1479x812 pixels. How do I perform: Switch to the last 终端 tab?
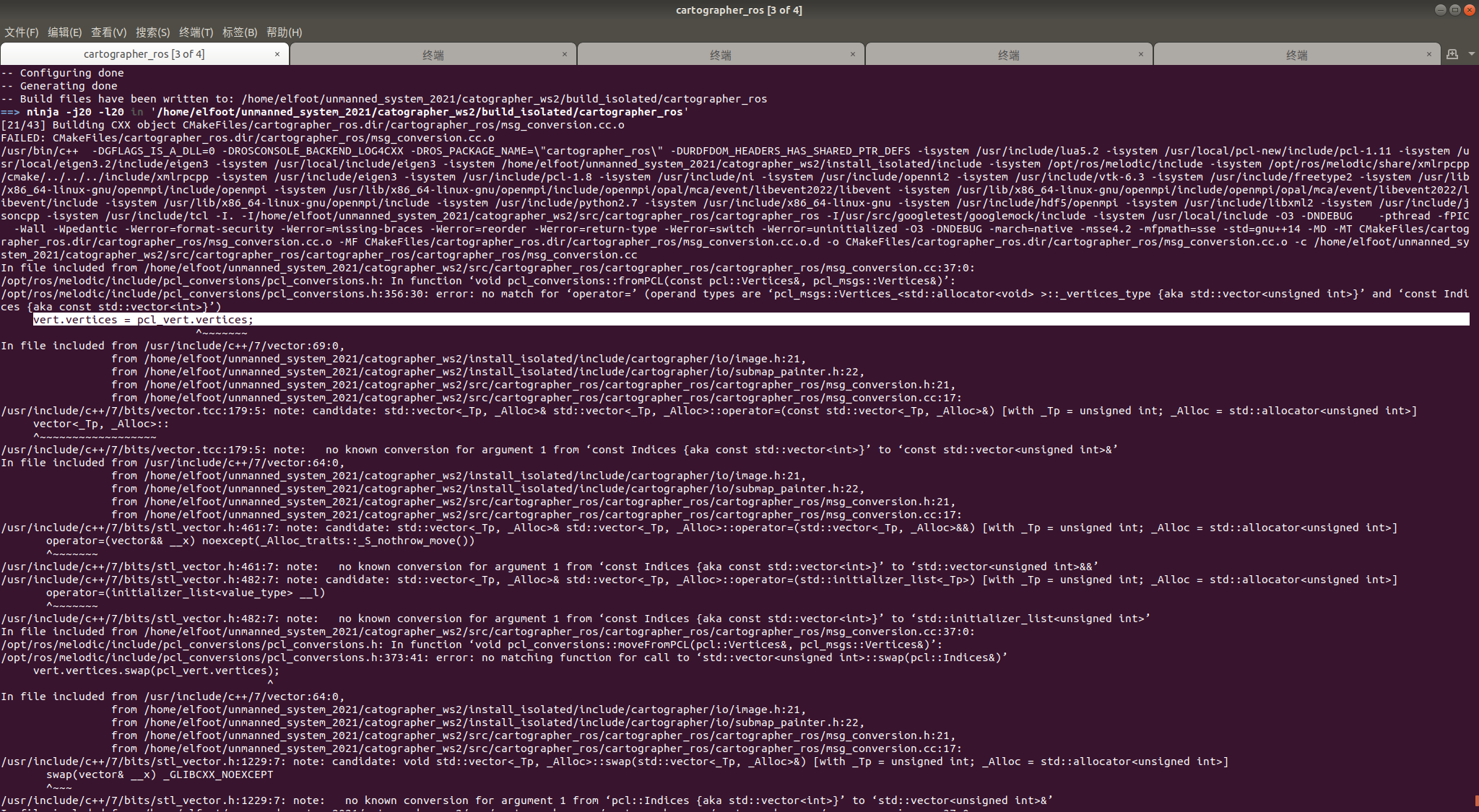(1296, 55)
